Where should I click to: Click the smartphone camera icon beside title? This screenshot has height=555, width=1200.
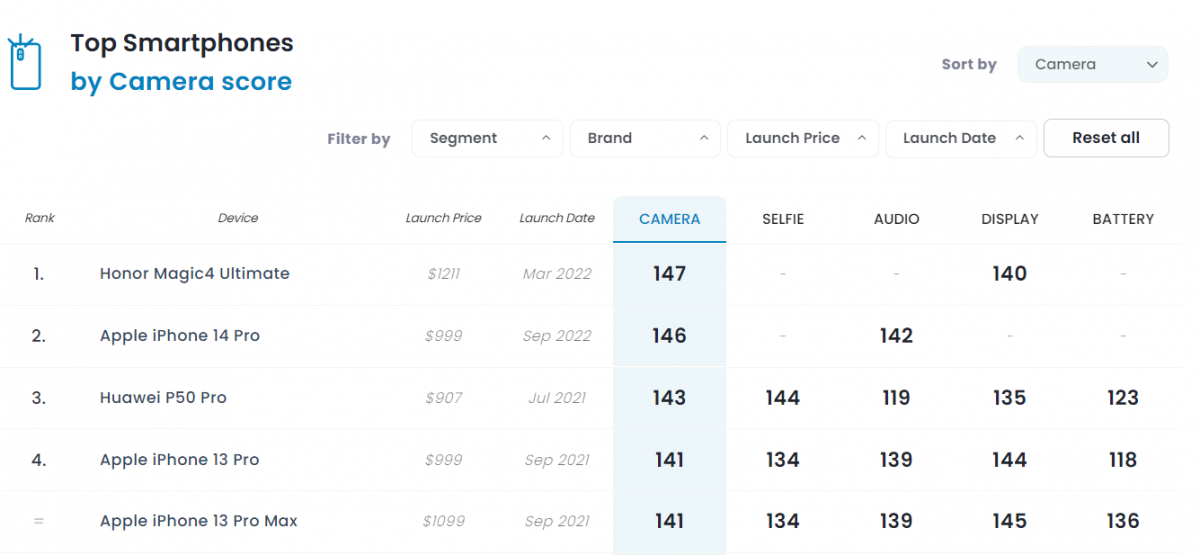click(x=24, y=63)
